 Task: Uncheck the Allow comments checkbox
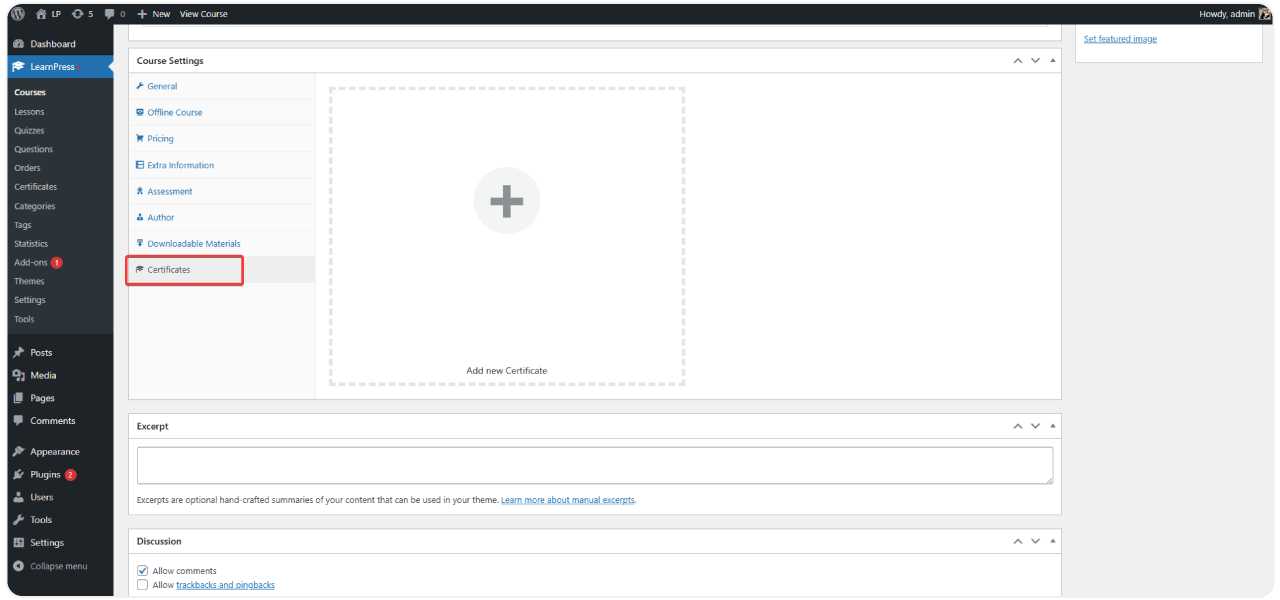point(143,571)
